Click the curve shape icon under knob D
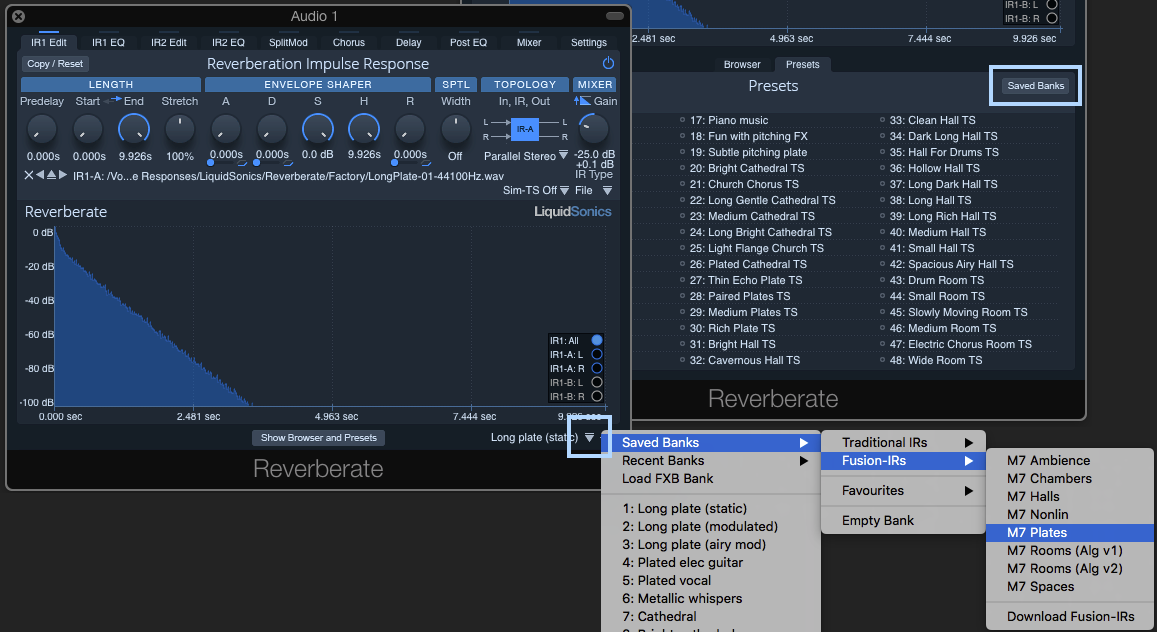This screenshot has height=632, width=1157. point(289,163)
